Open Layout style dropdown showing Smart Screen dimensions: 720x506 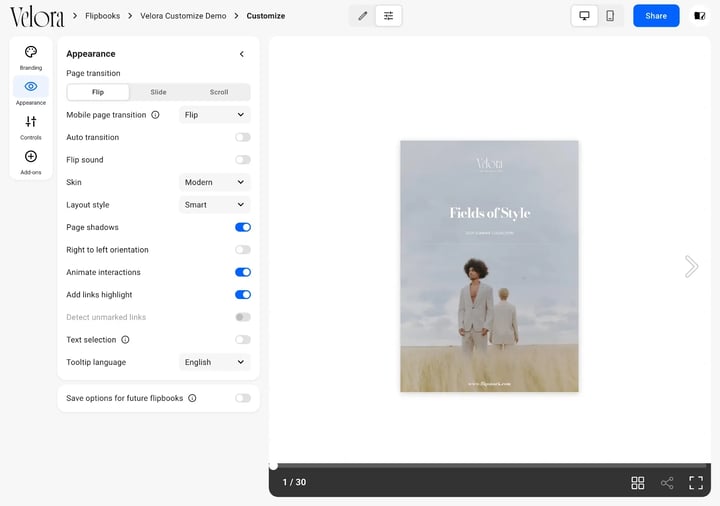click(214, 205)
